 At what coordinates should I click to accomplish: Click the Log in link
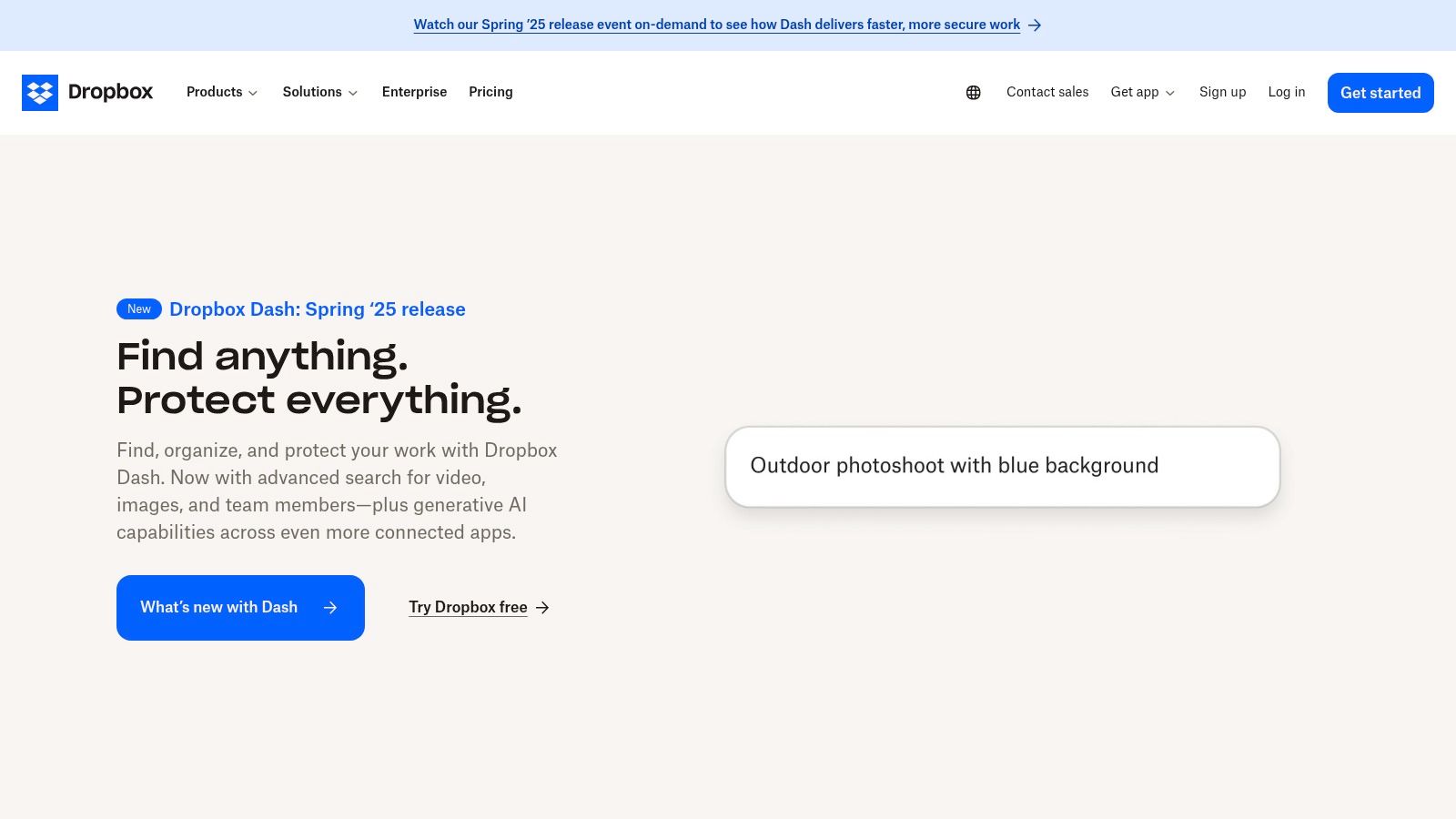[x=1287, y=92]
